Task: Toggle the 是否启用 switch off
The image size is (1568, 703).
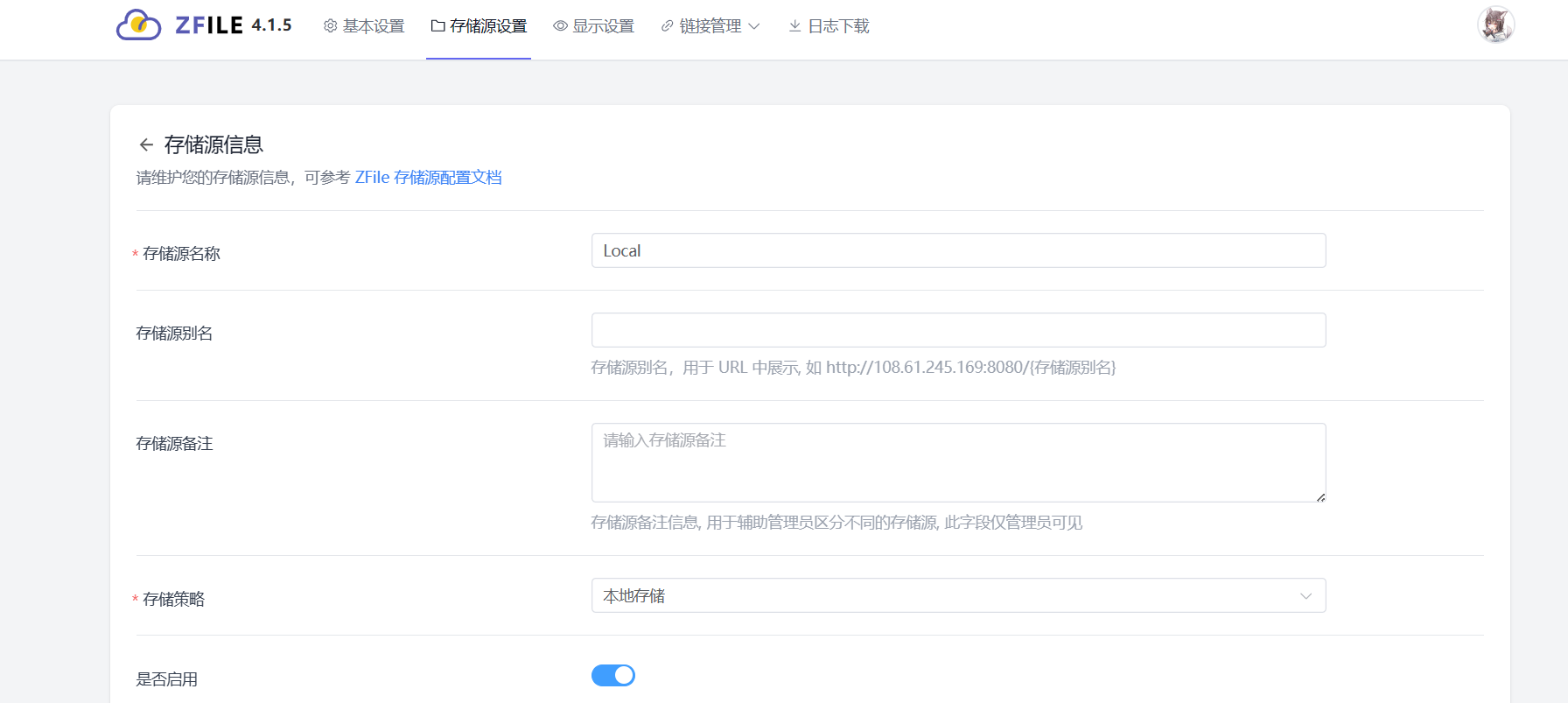Action: click(x=613, y=675)
